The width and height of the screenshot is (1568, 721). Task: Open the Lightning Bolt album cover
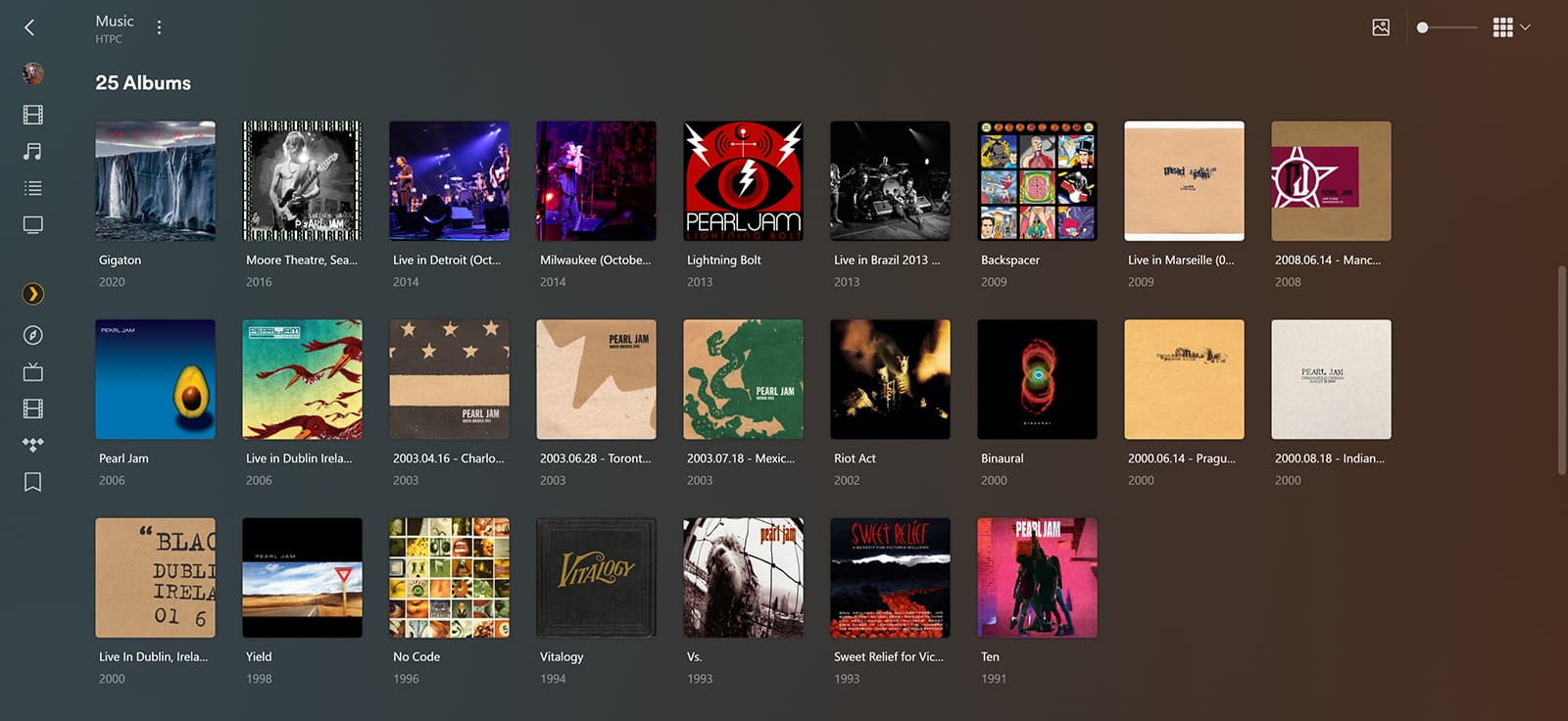tap(743, 181)
